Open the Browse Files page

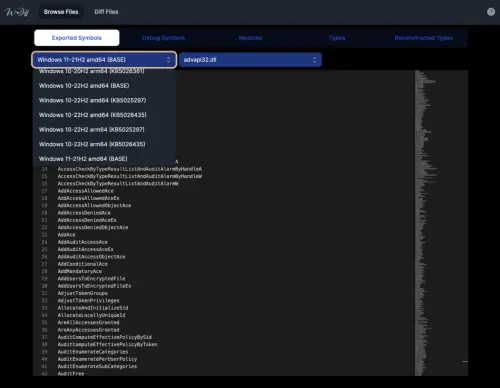61,12
